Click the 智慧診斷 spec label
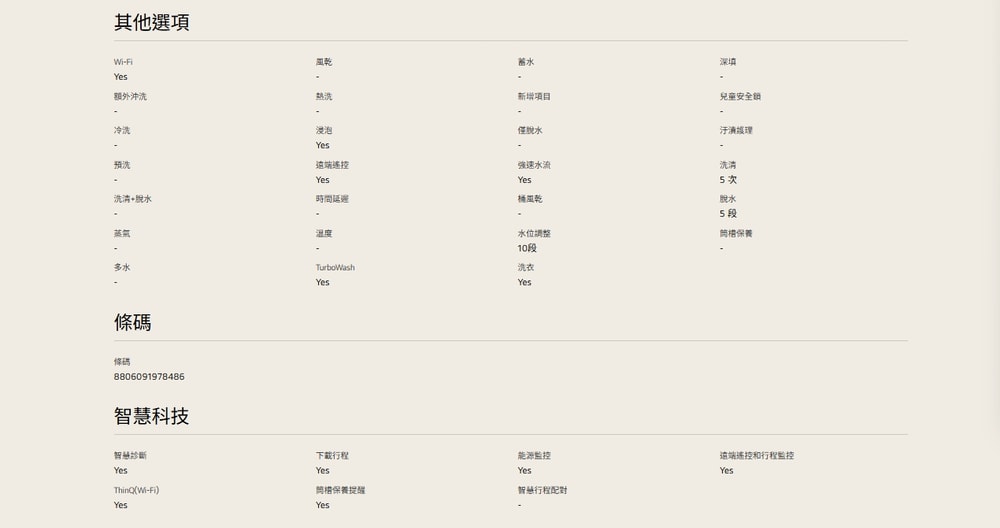This screenshot has height=528, width=1000. pos(130,455)
